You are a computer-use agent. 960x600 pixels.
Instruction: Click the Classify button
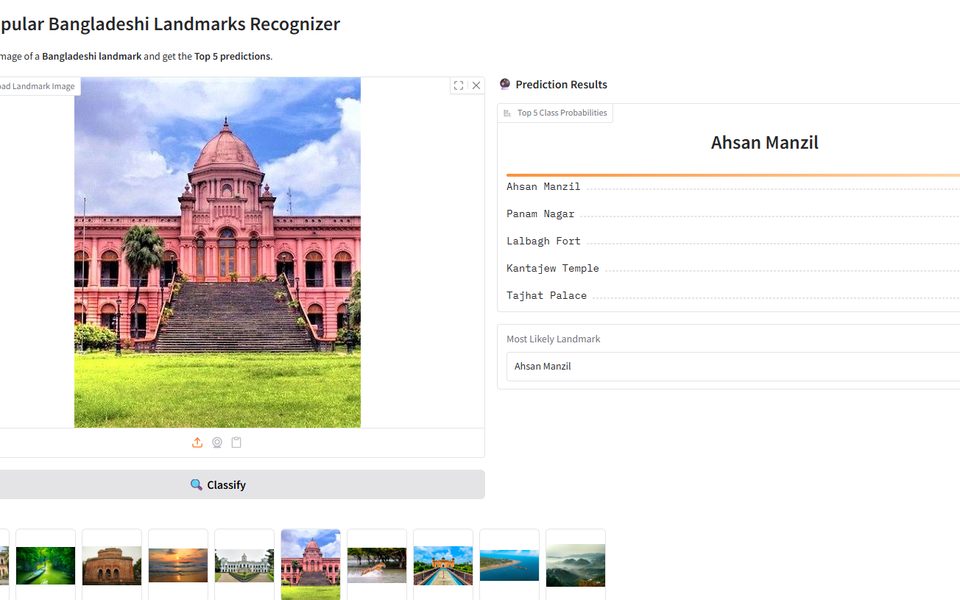click(x=242, y=484)
